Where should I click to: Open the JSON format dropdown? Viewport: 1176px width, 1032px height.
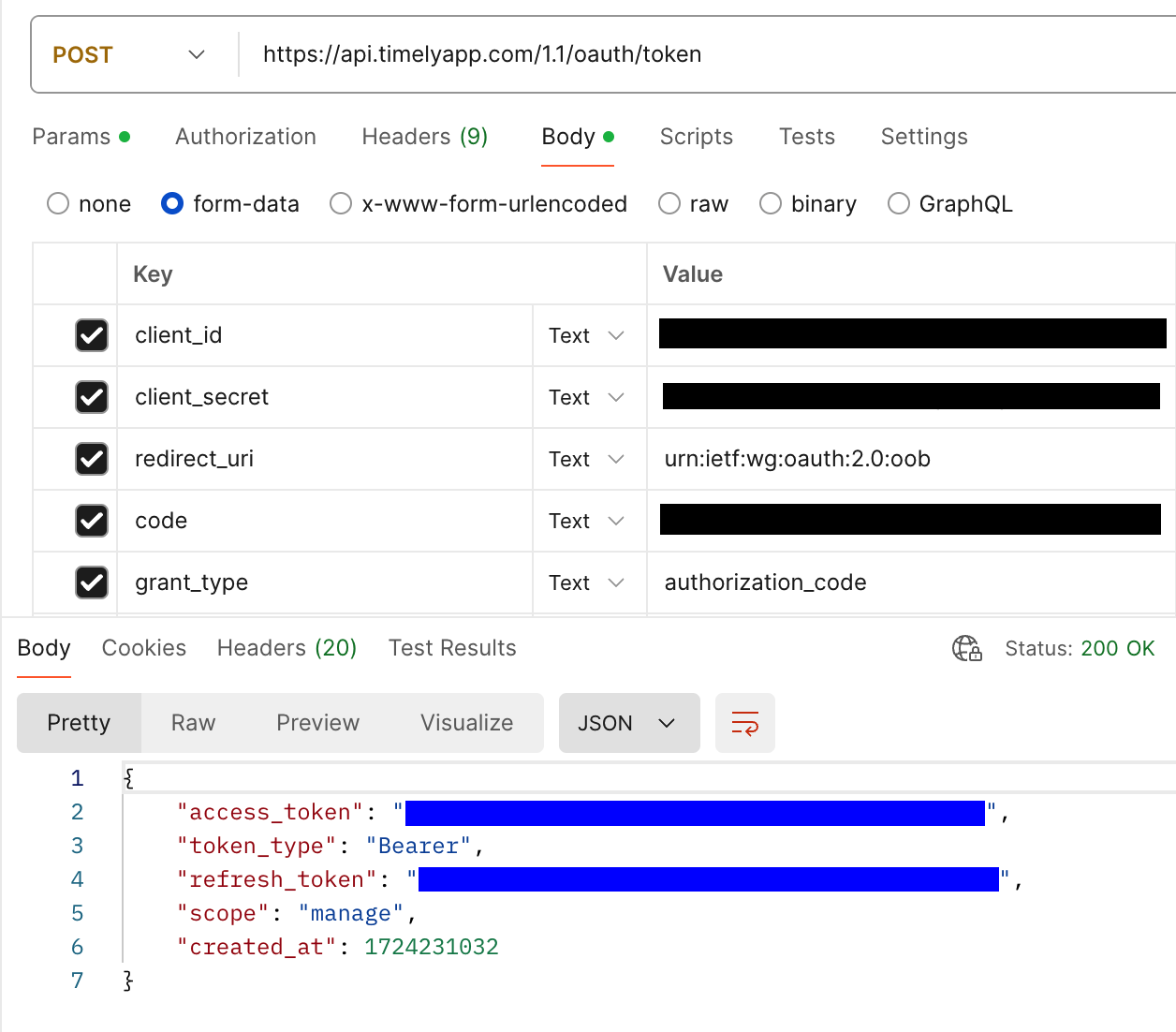[x=628, y=723]
